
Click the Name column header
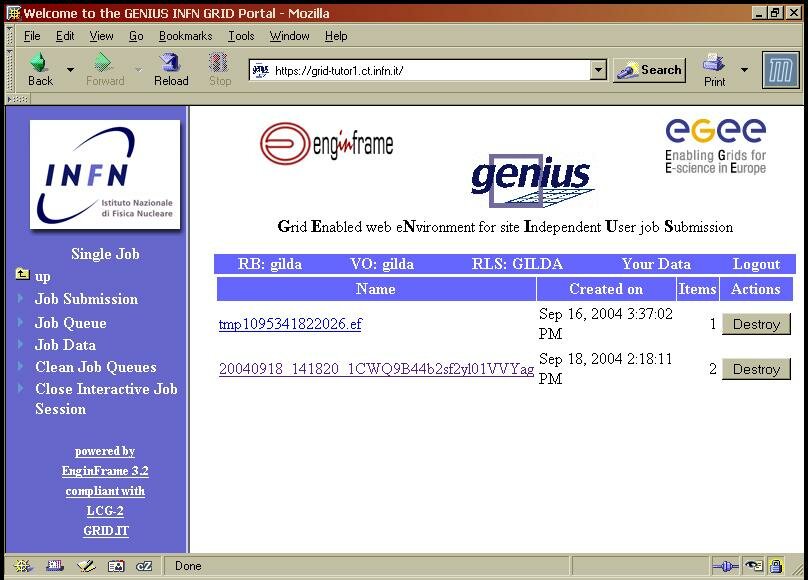376,289
